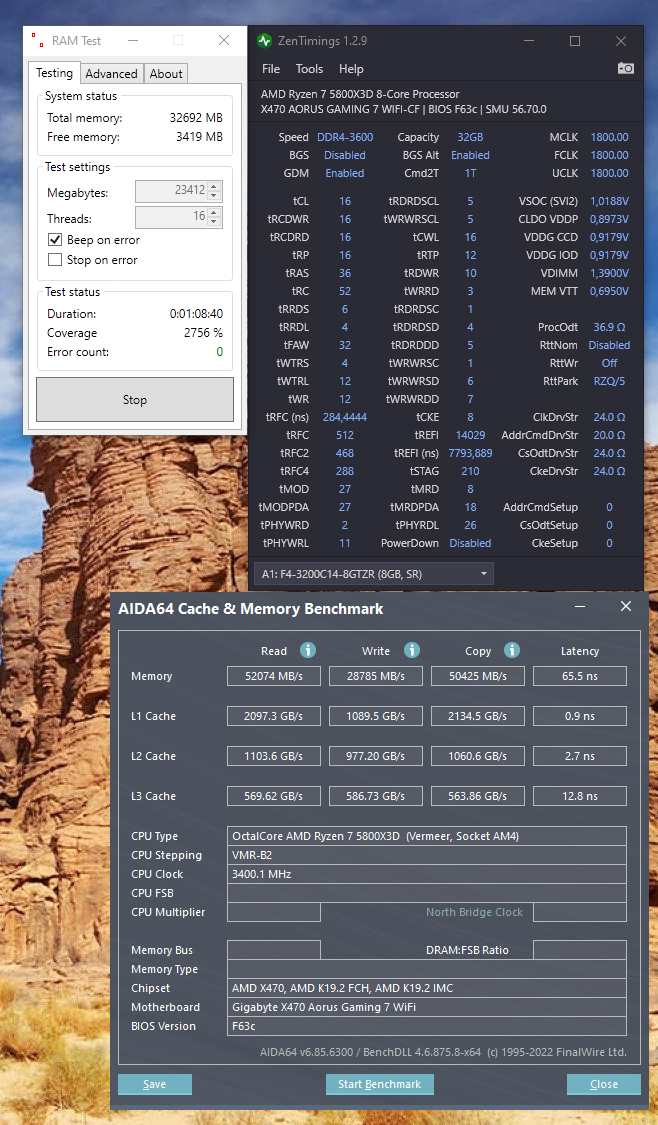Click the ZenTimings screenshot camera icon
The height and width of the screenshot is (1125, 658).
click(x=626, y=68)
